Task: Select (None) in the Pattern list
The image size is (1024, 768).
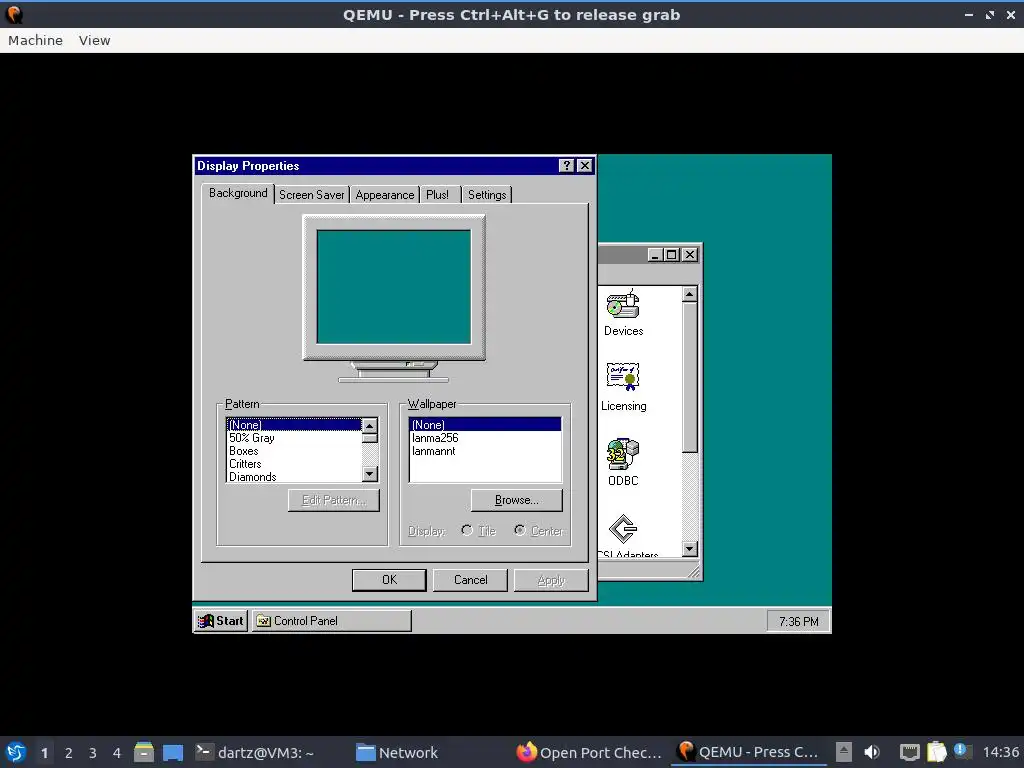Action: 294,424
